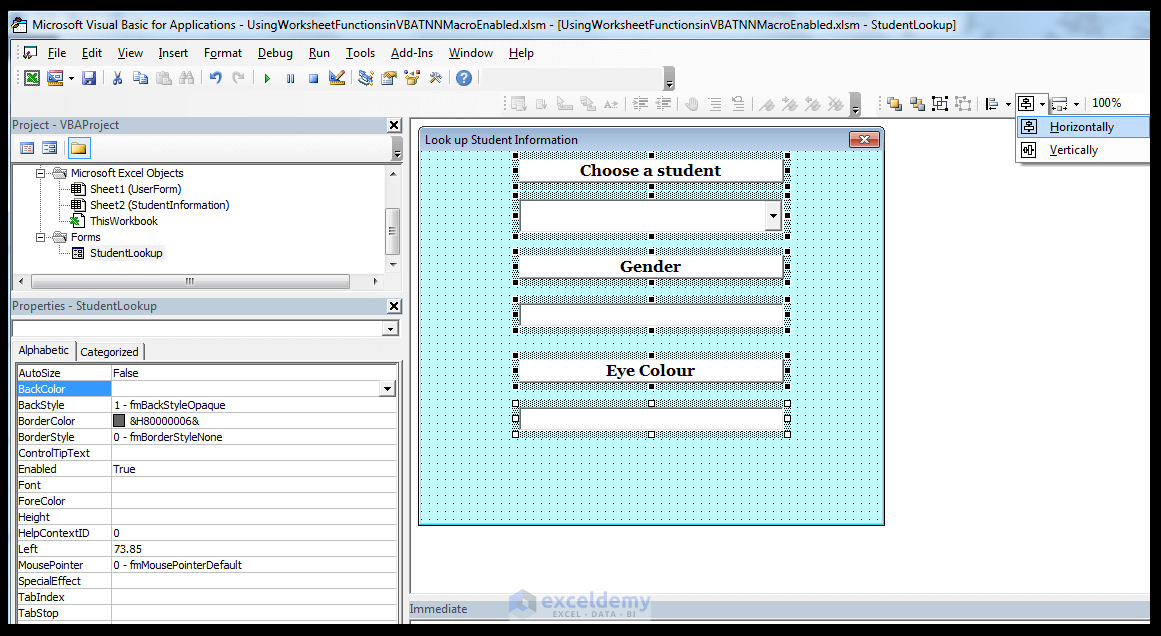Open the Add-Ins menu
The width and height of the screenshot is (1161, 636).
(412, 53)
